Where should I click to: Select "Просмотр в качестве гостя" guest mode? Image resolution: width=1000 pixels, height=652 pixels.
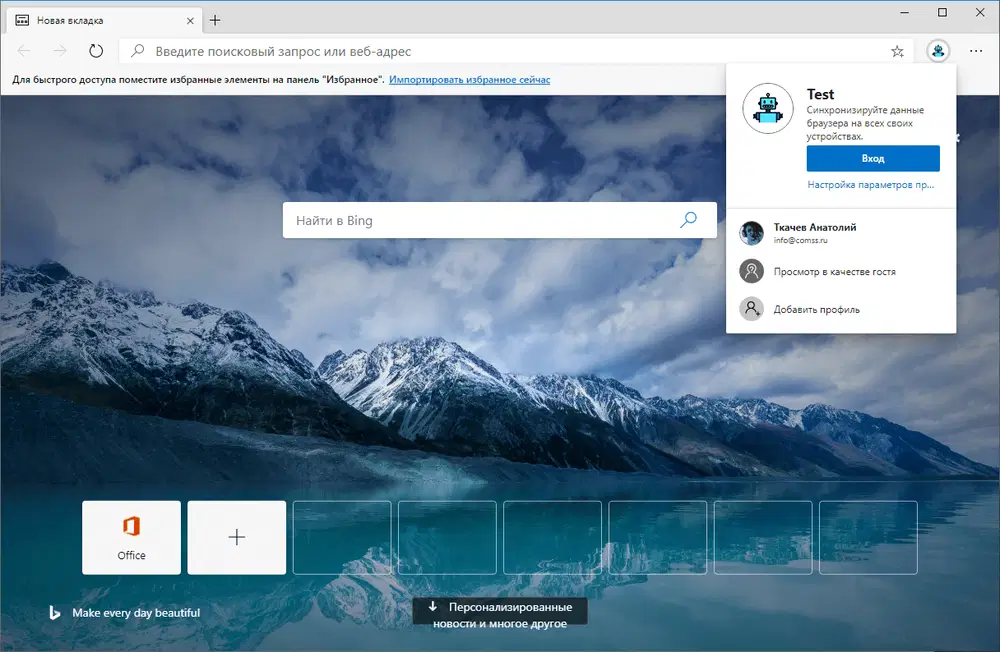[836, 270]
